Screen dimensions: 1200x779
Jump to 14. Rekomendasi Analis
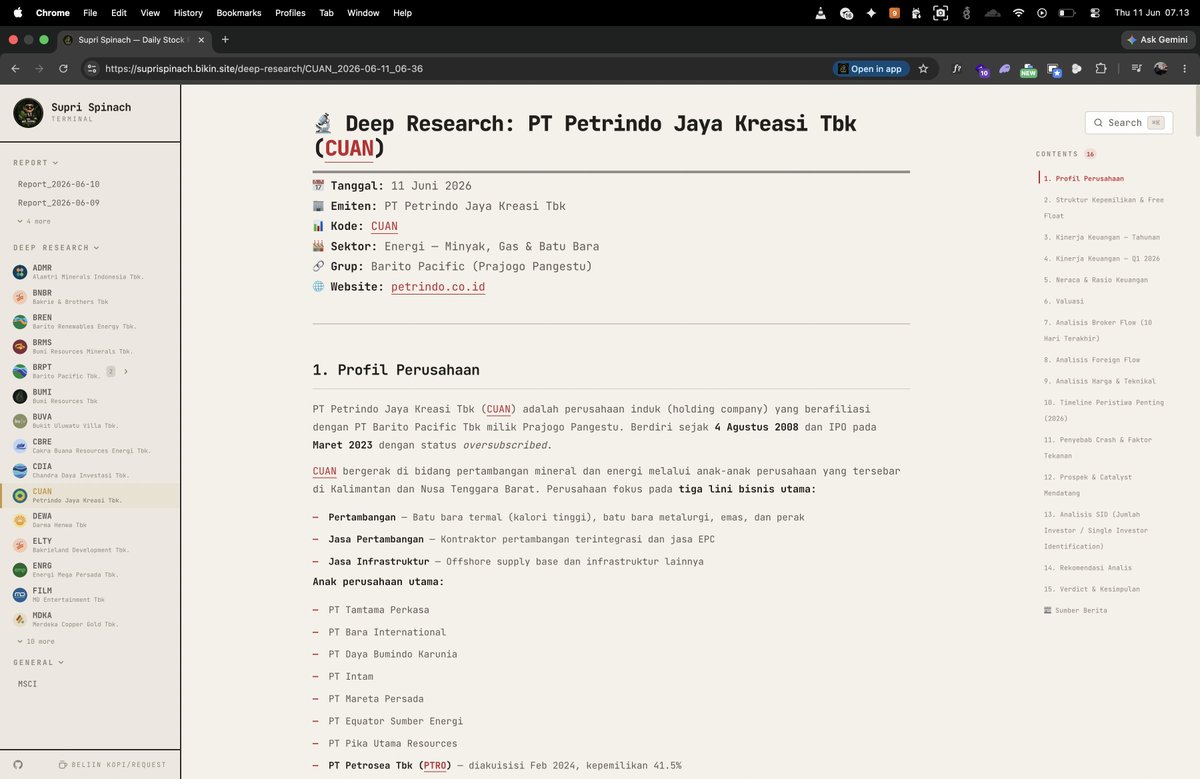[1087, 568]
